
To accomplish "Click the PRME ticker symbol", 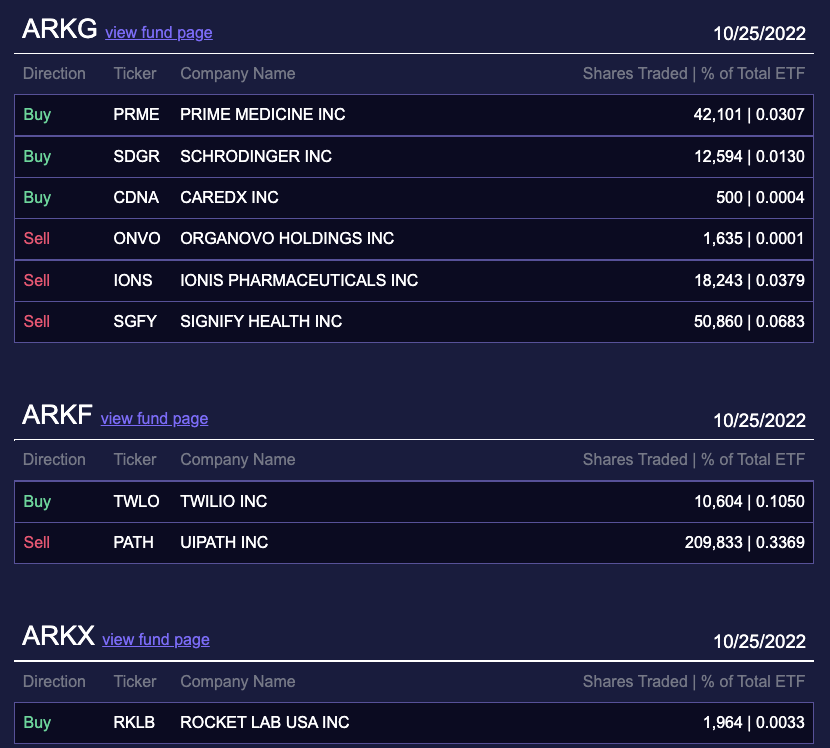I will pyautogui.click(x=136, y=114).
